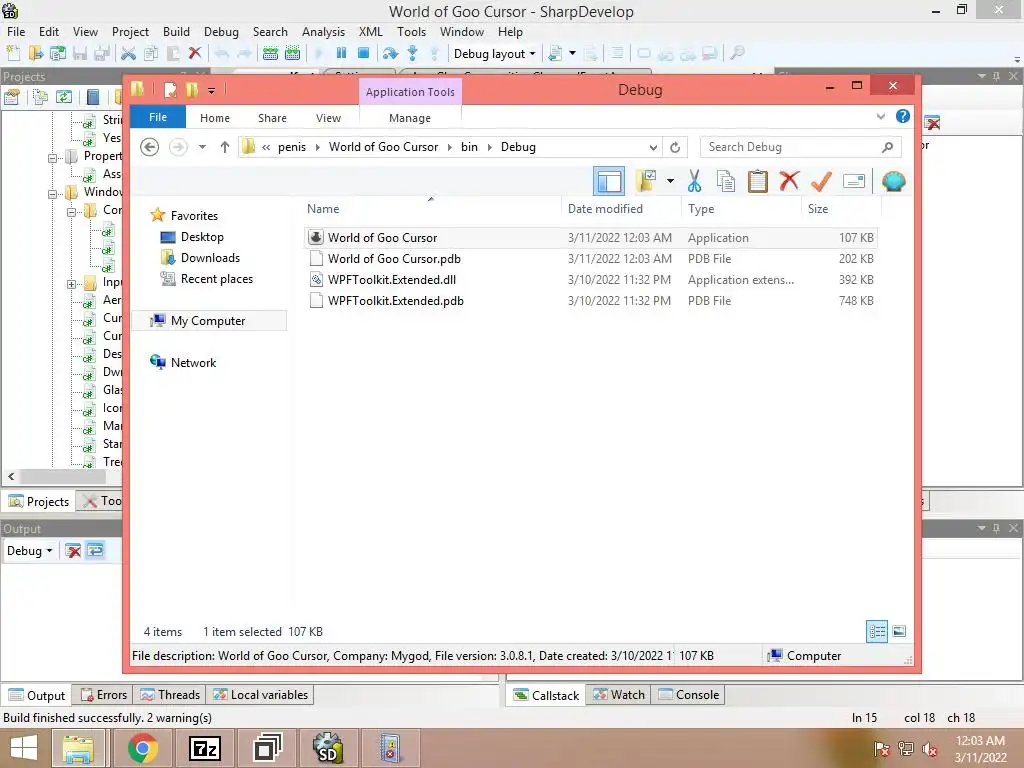
Task: Stop the debugged program in SharpDevelop toolbar
Action: pos(364,54)
